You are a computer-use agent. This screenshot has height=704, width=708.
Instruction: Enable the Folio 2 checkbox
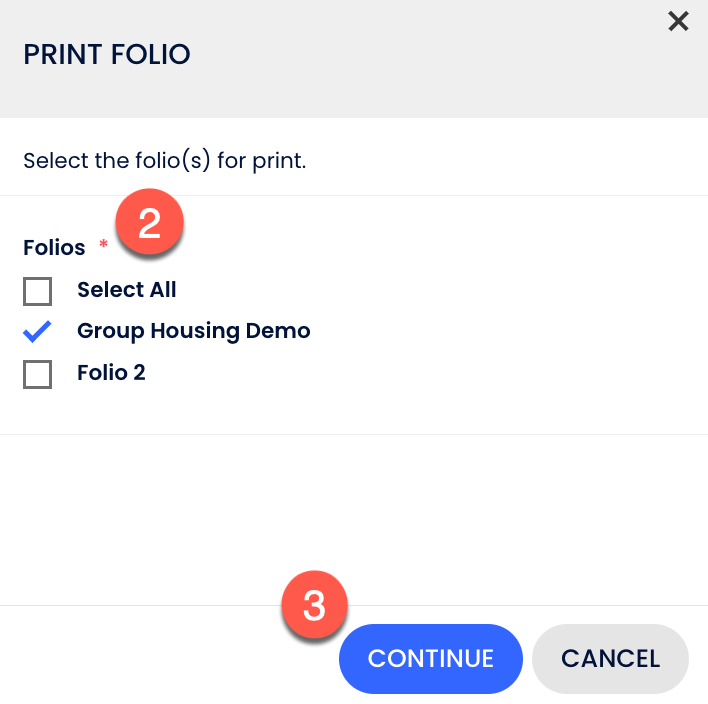(38, 374)
